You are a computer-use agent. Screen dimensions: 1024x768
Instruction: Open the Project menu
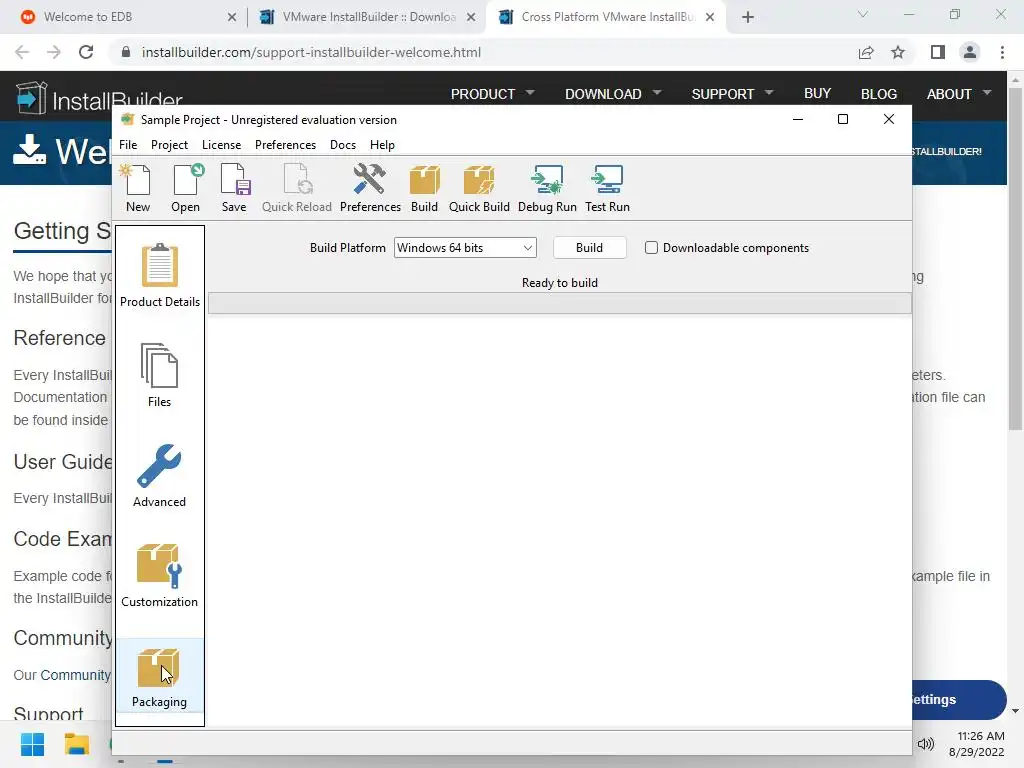(x=169, y=145)
